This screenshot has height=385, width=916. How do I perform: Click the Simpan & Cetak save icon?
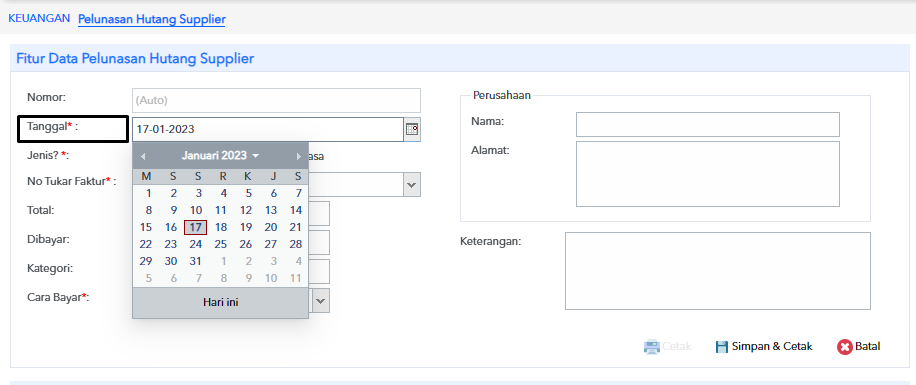[722, 346]
